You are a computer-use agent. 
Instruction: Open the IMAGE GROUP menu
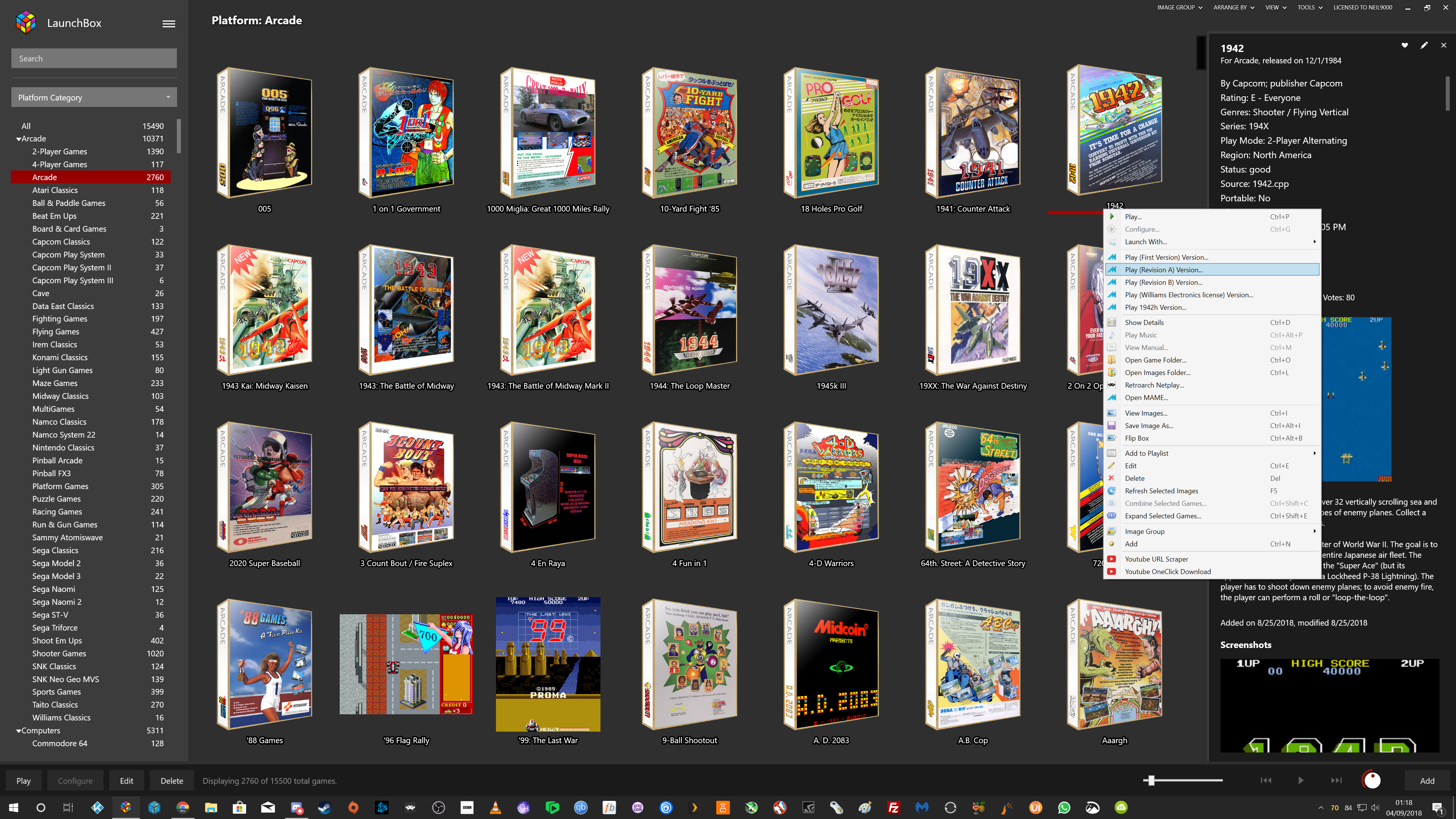click(x=1180, y=7)
